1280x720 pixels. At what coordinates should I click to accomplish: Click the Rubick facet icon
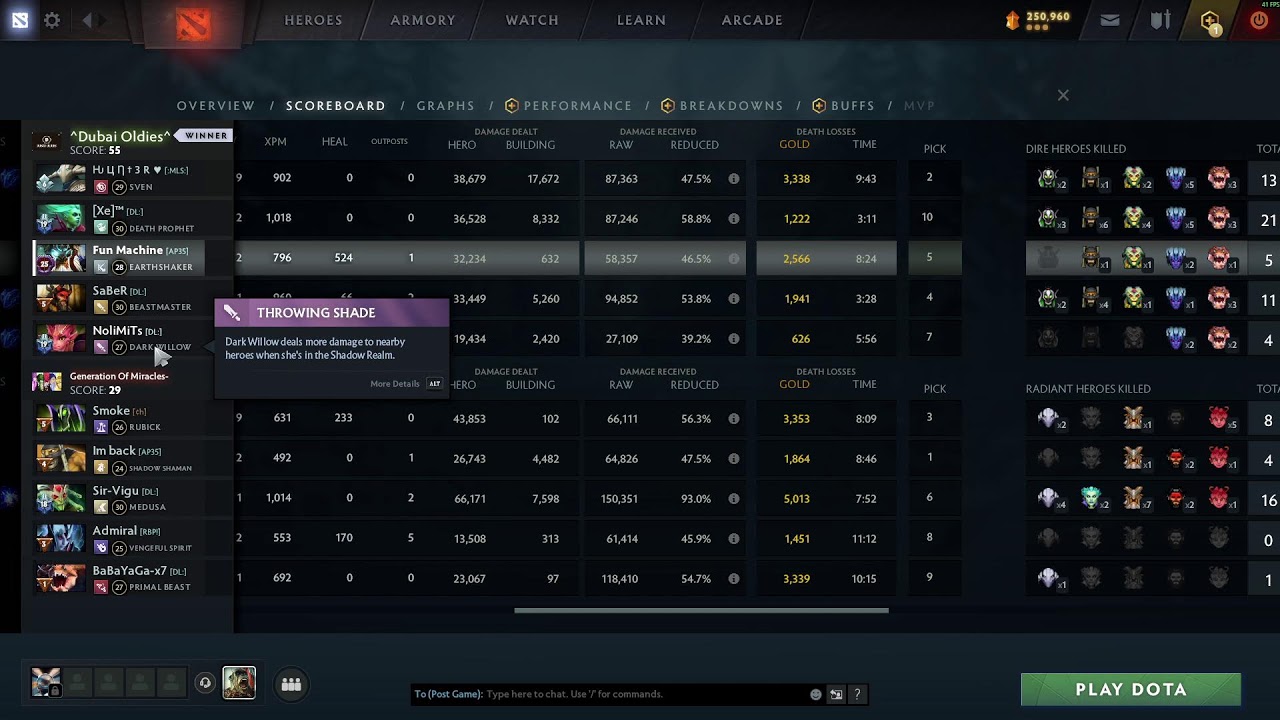100,427
